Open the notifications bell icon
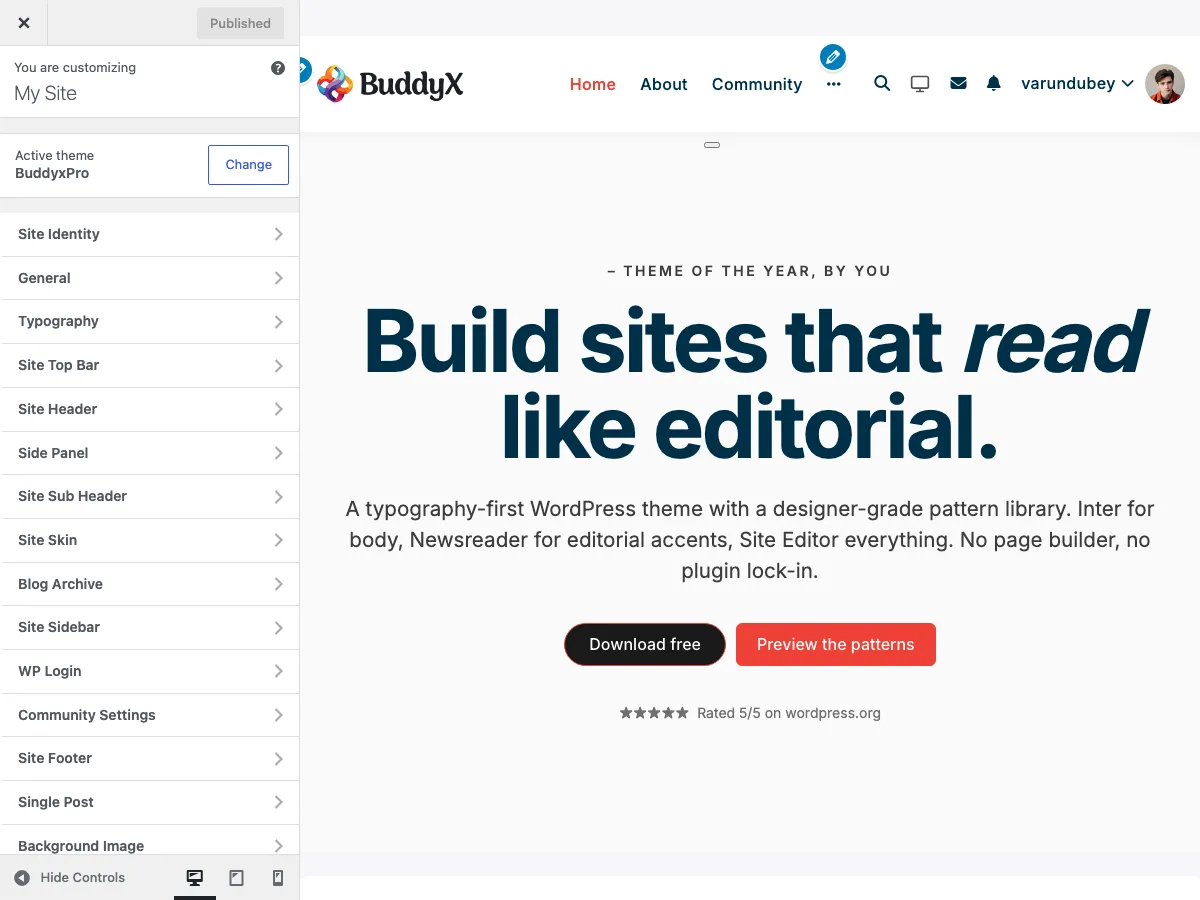The width and height of the screenshot is (1200, 900). (x=993, y=84)
